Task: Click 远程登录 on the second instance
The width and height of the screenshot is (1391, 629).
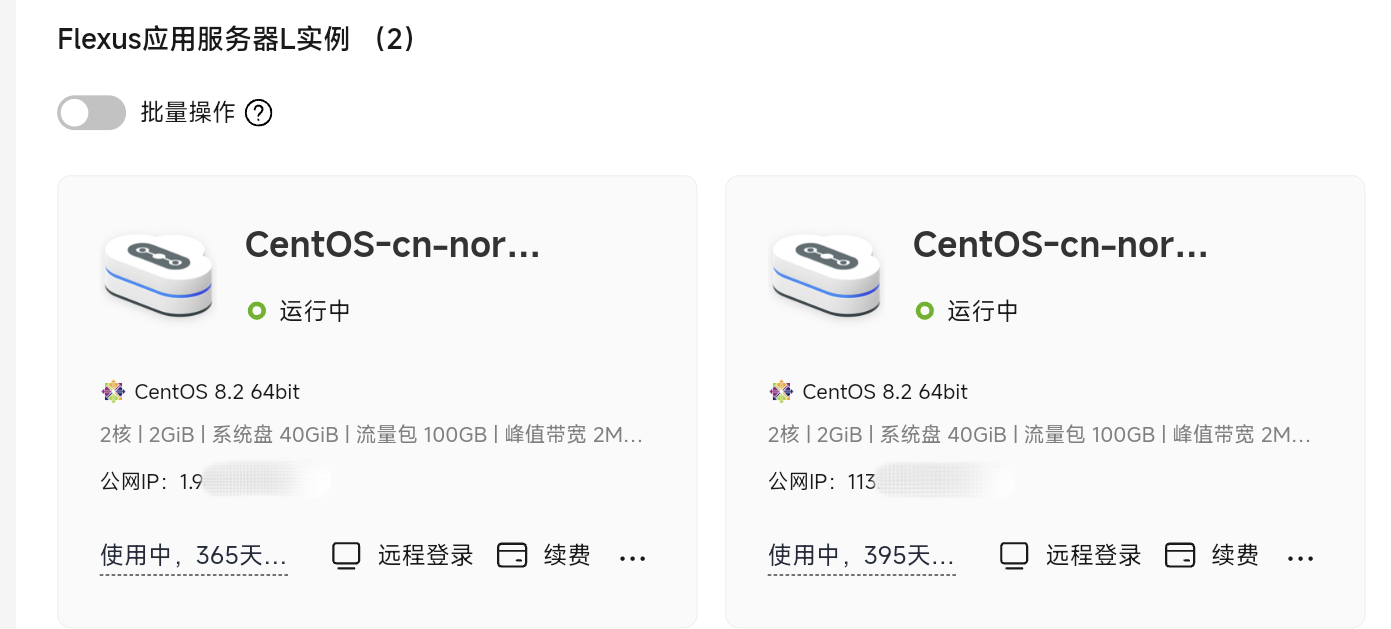Action: [1093, 556]
